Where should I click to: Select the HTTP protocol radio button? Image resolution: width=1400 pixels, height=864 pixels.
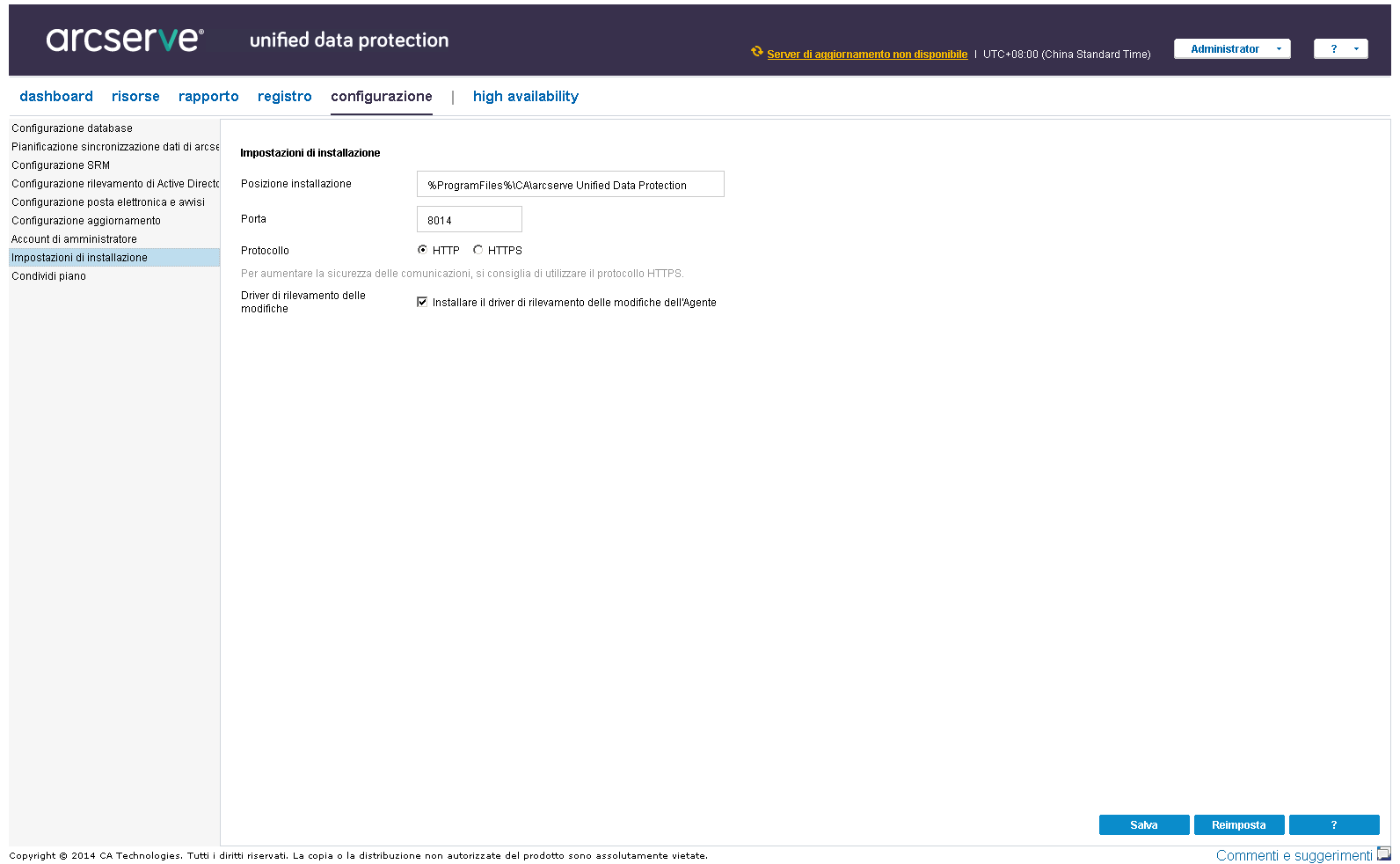coord(422,250)
